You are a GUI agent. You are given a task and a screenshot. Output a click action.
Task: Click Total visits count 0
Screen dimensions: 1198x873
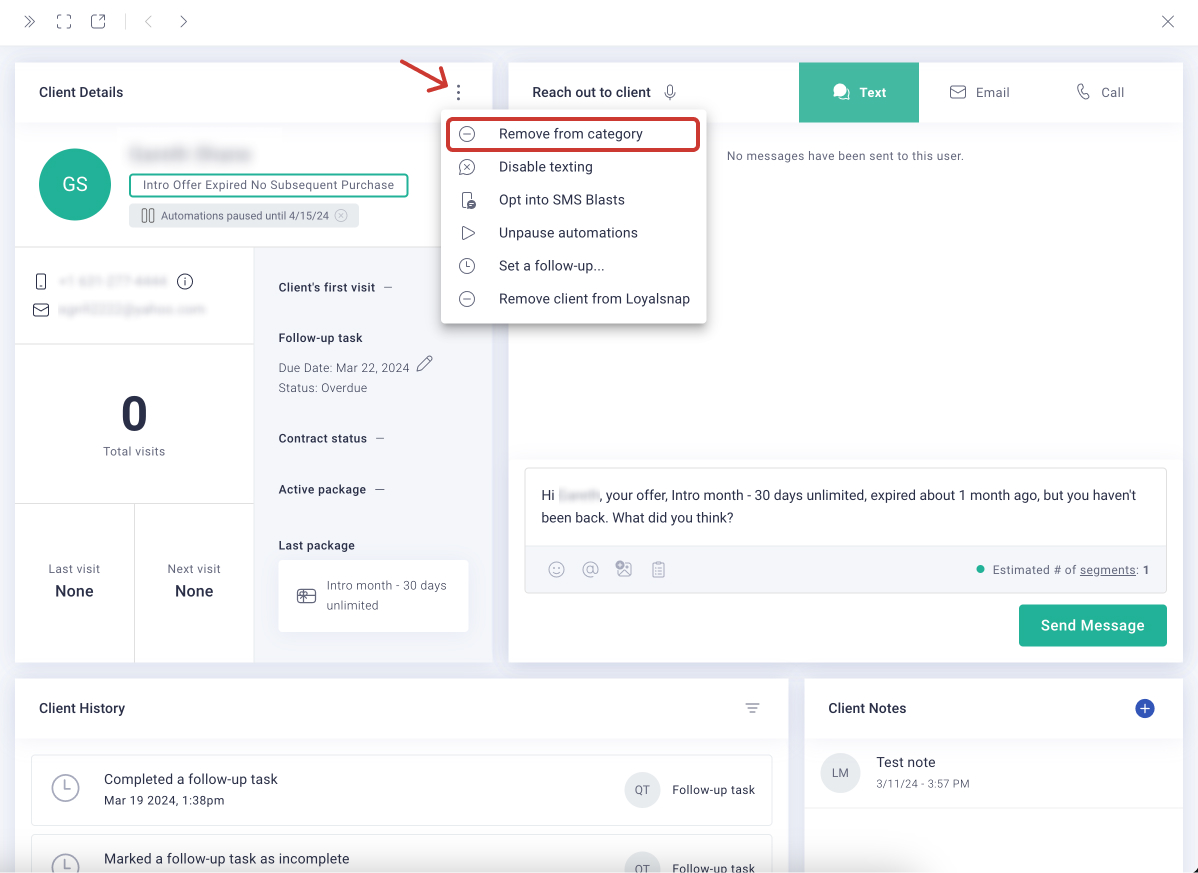pos(134,413)
